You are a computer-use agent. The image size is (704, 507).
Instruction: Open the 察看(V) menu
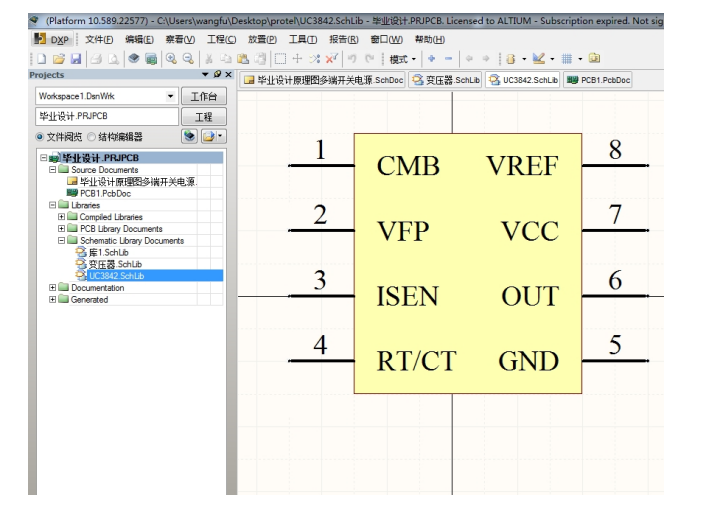(180, 40)
